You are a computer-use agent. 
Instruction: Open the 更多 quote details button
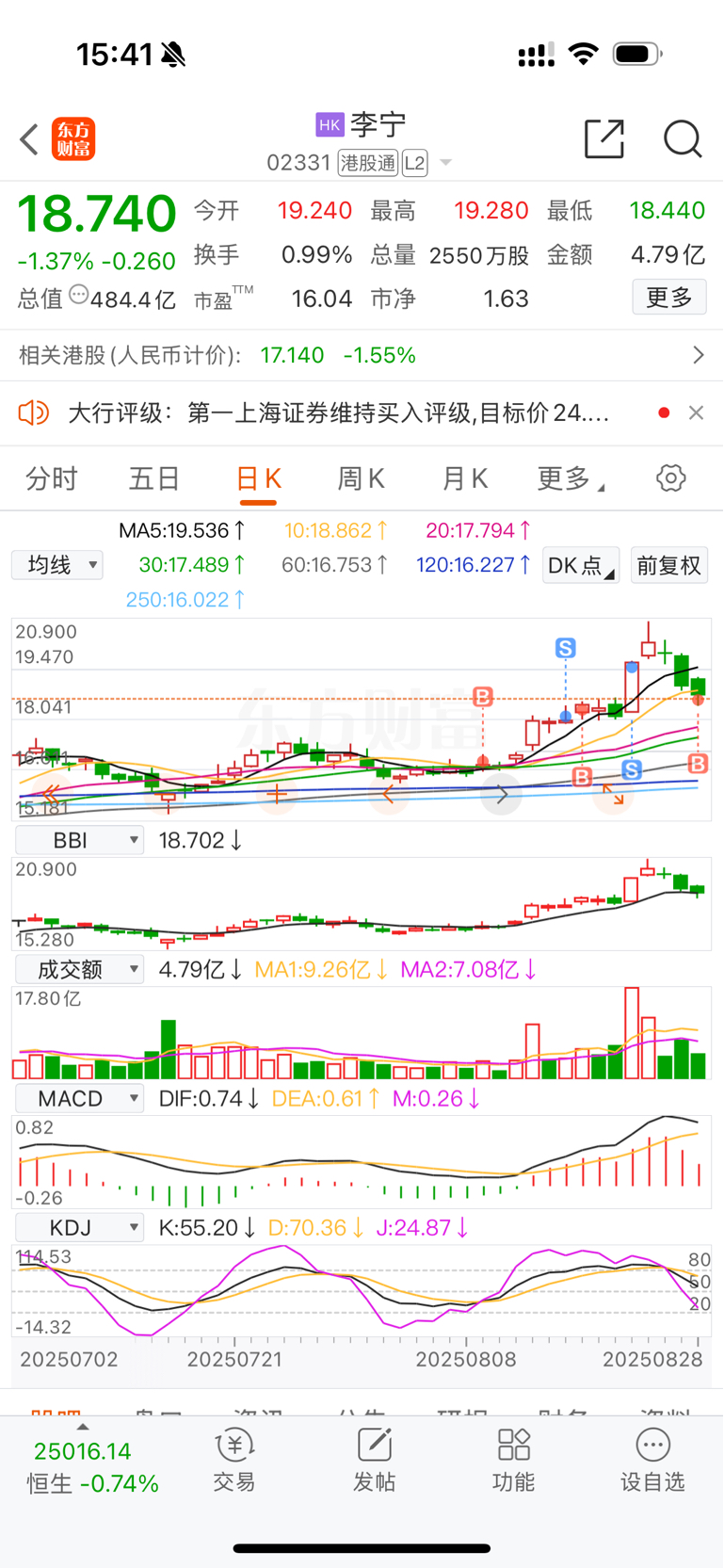point(669,298)
